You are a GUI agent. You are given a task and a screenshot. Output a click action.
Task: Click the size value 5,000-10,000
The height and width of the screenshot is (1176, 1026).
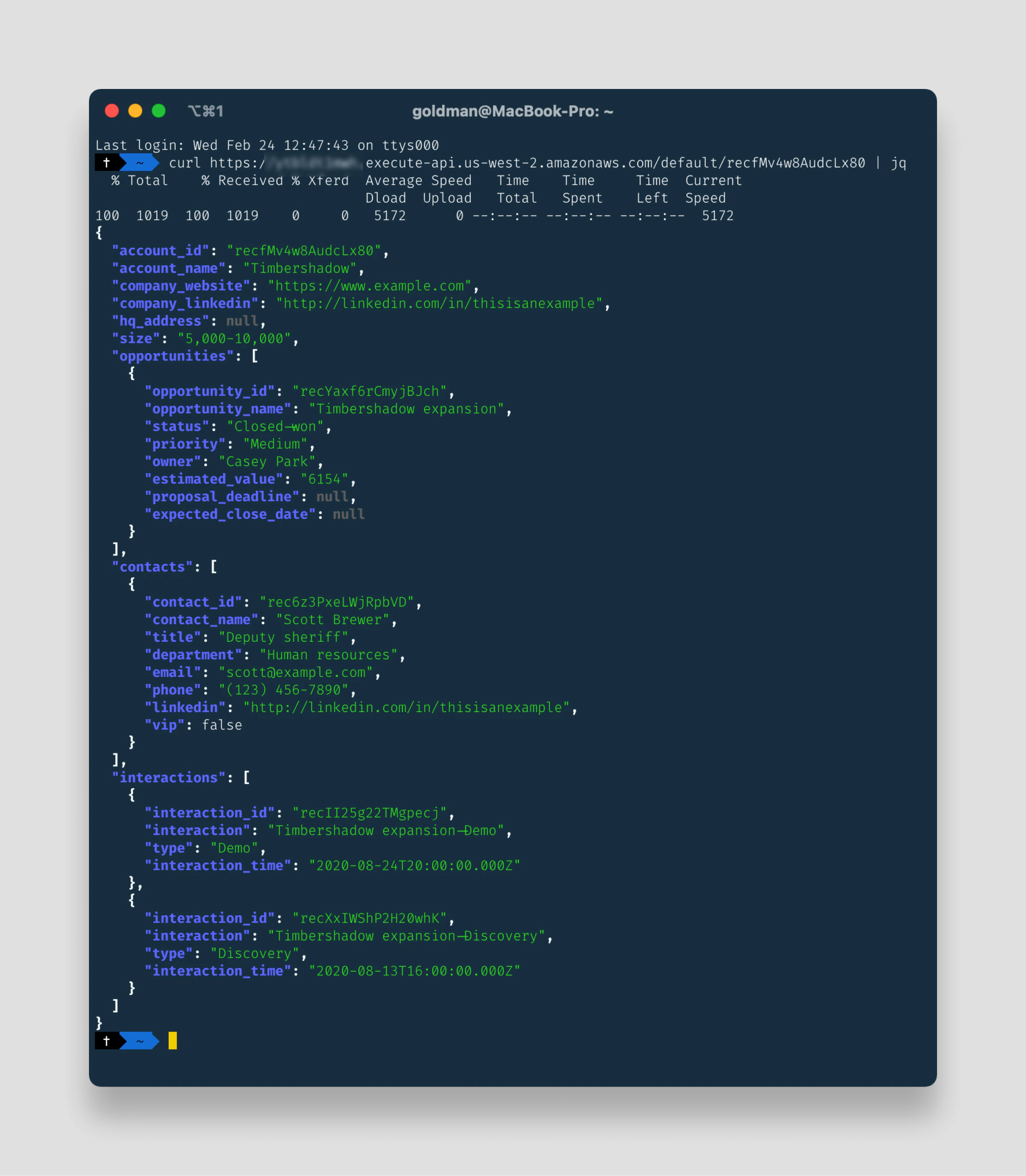(x=234, y=339)
